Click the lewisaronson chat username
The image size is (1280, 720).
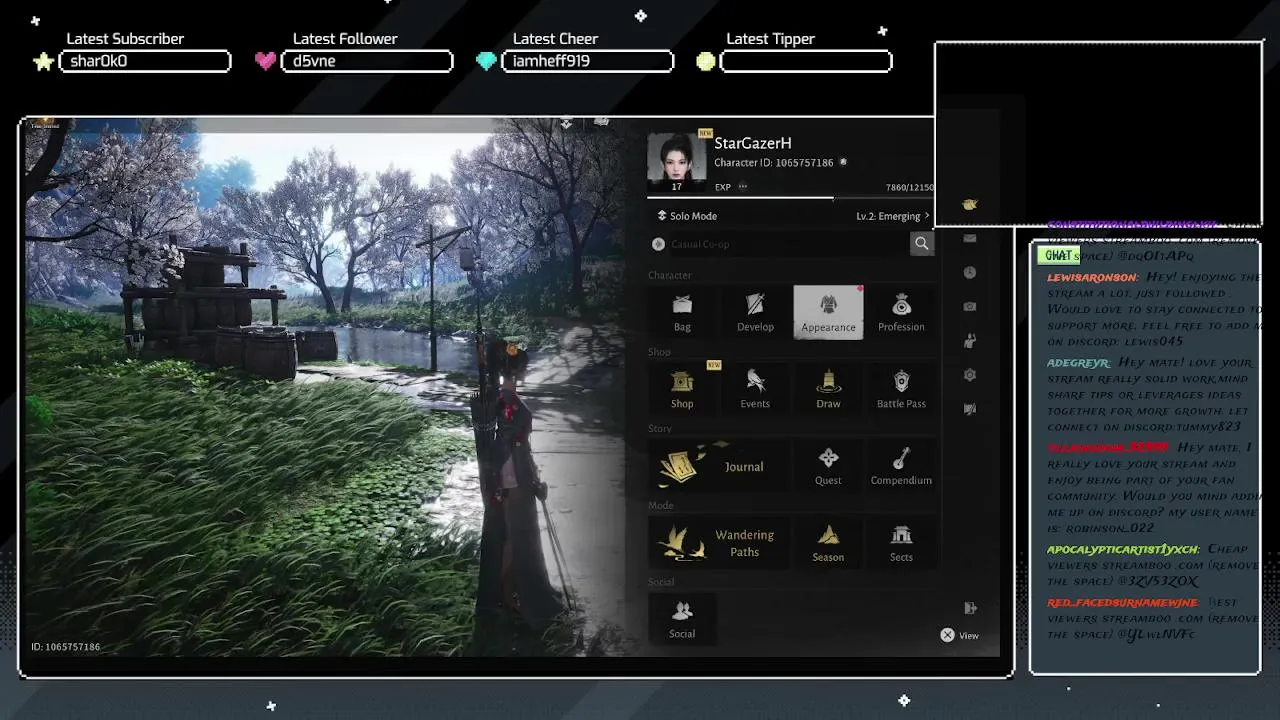point(1092,278)
